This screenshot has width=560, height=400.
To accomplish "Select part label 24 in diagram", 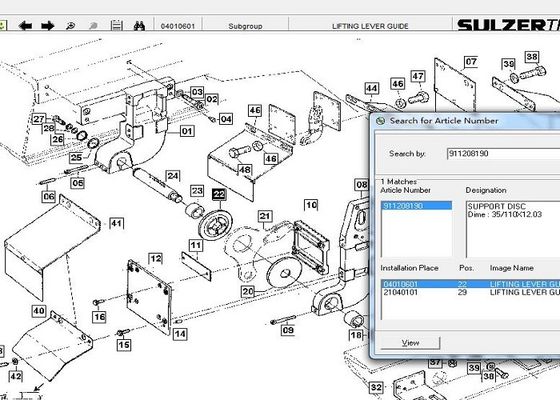I will coord(173,176).
